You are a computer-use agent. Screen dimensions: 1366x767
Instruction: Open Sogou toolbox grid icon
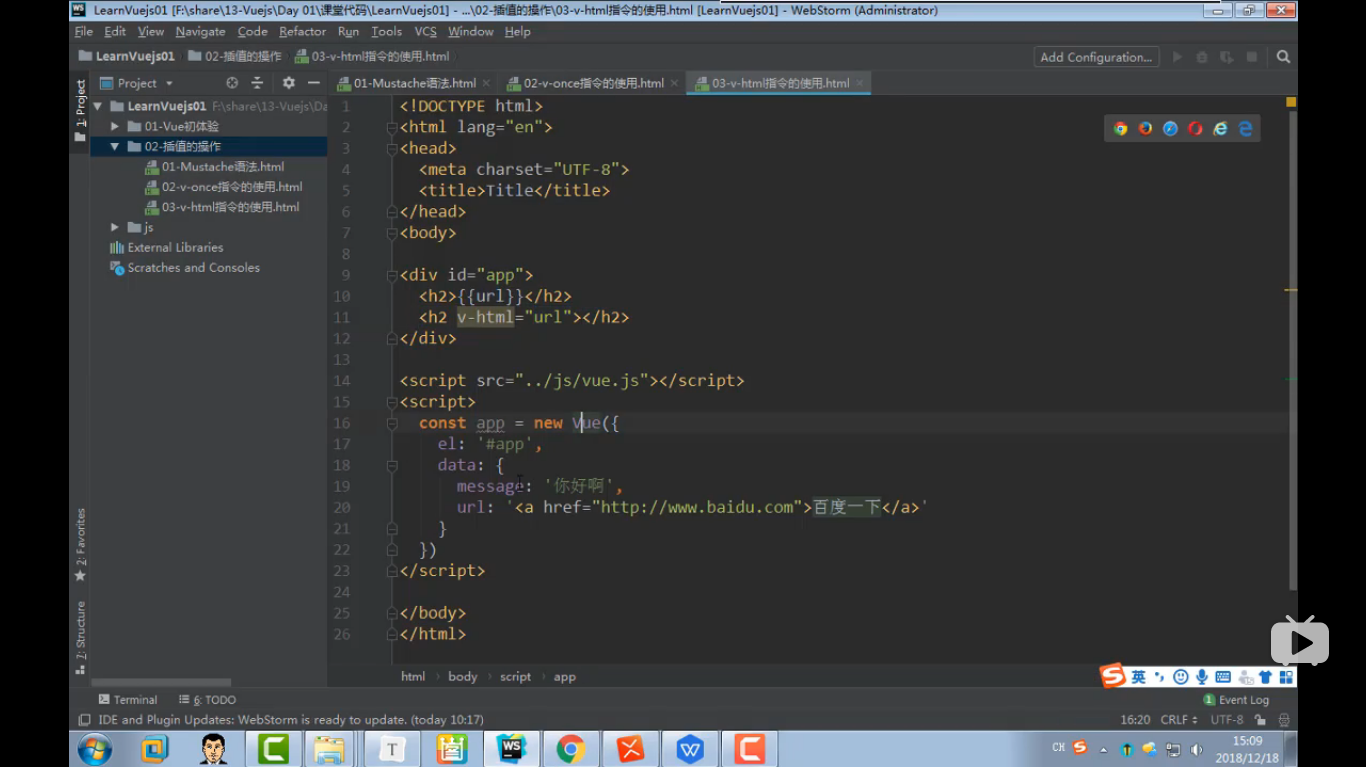tap(1286, 677)
